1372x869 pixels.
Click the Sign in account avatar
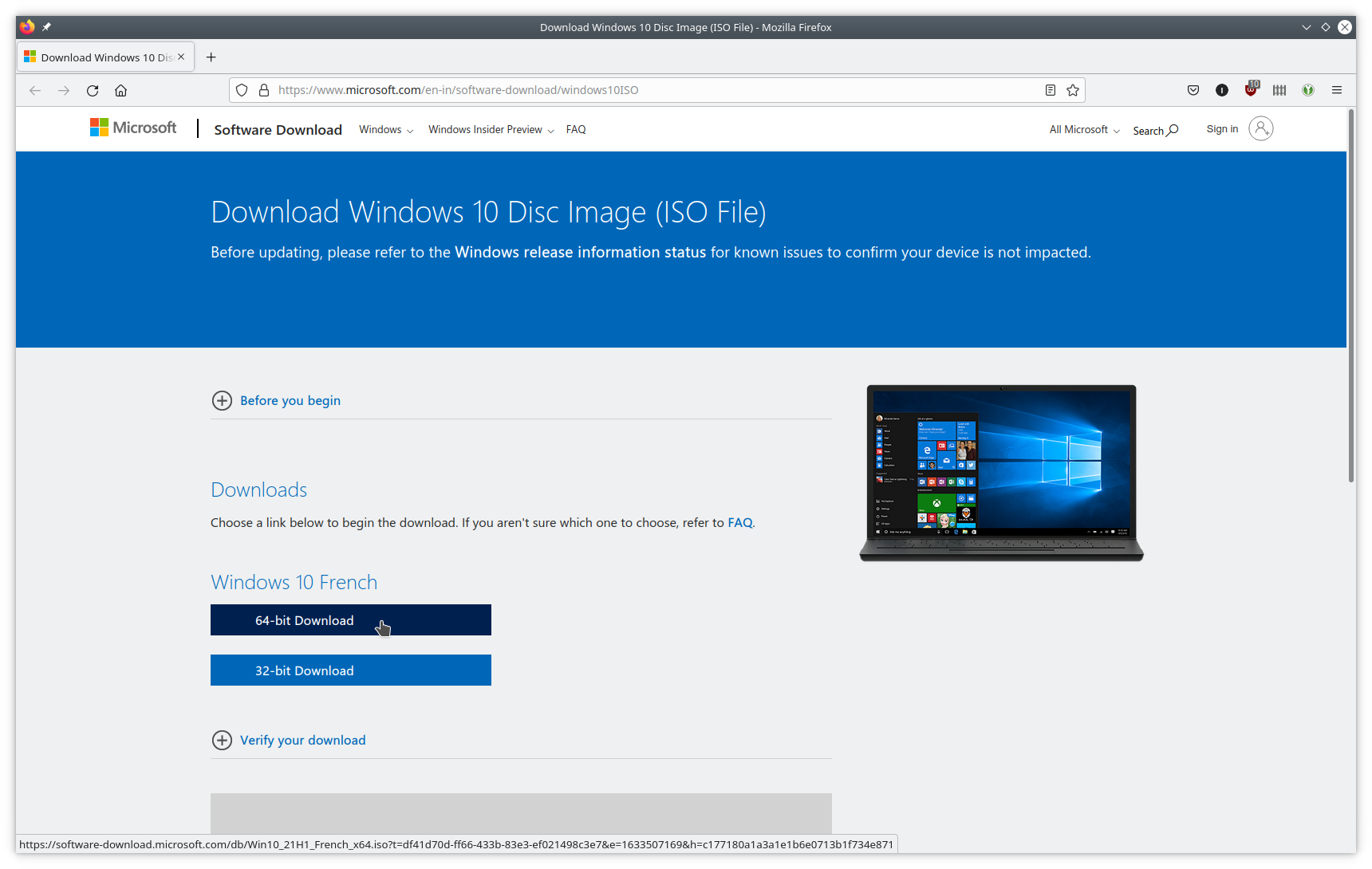[1260, 128]
